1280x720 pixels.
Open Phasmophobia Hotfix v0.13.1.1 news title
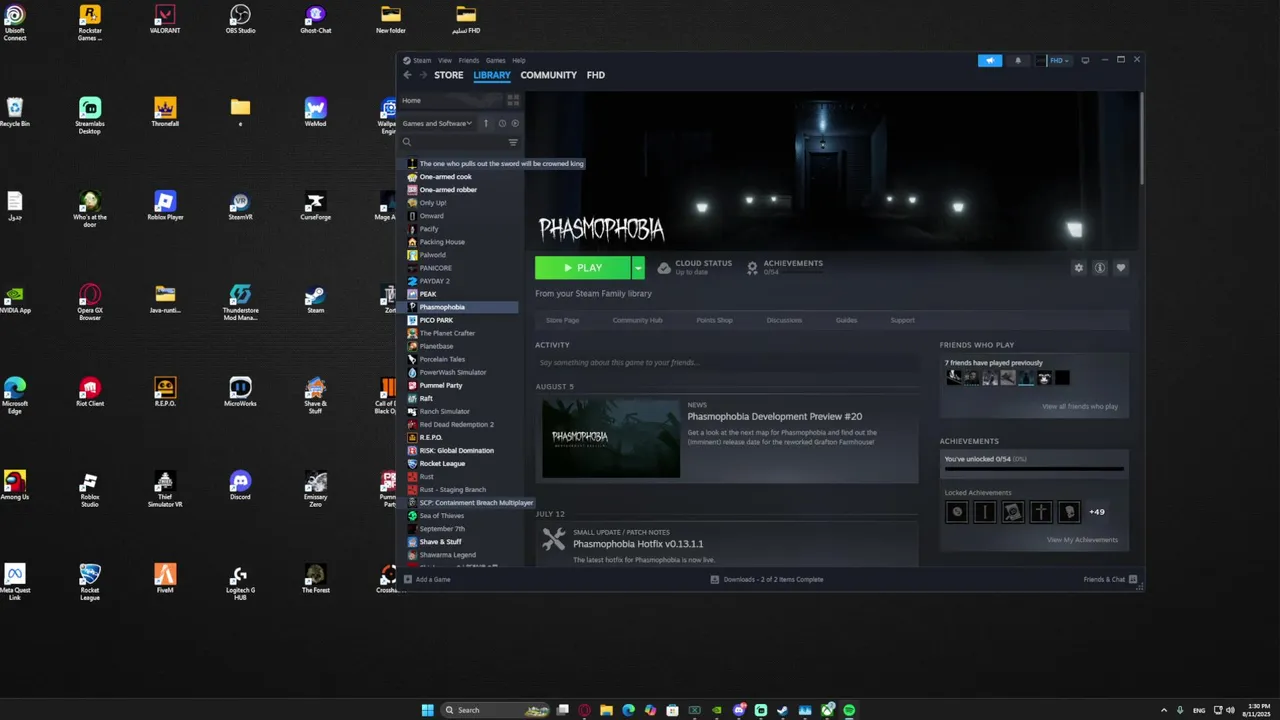(638, 544)
